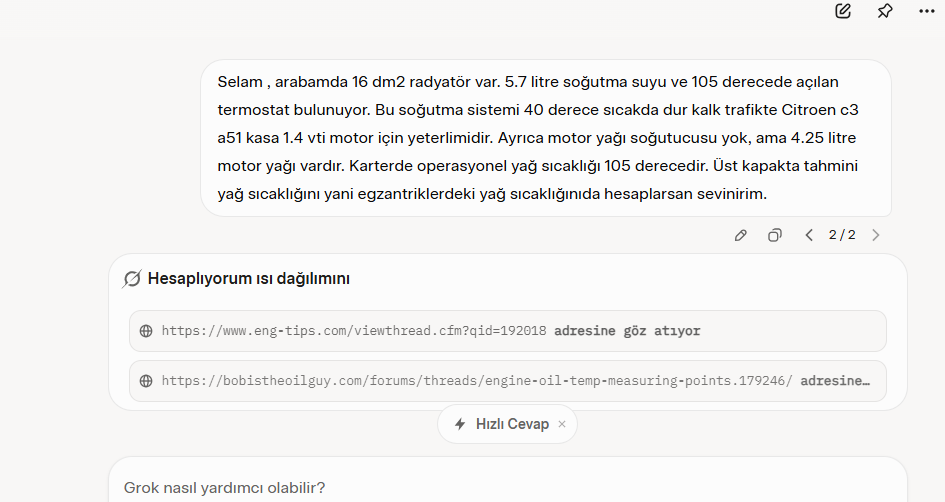Copy the message with the copy icon
Image resolution: width=945 pixels, height=502 pixels.
click(x=774, y=235)
